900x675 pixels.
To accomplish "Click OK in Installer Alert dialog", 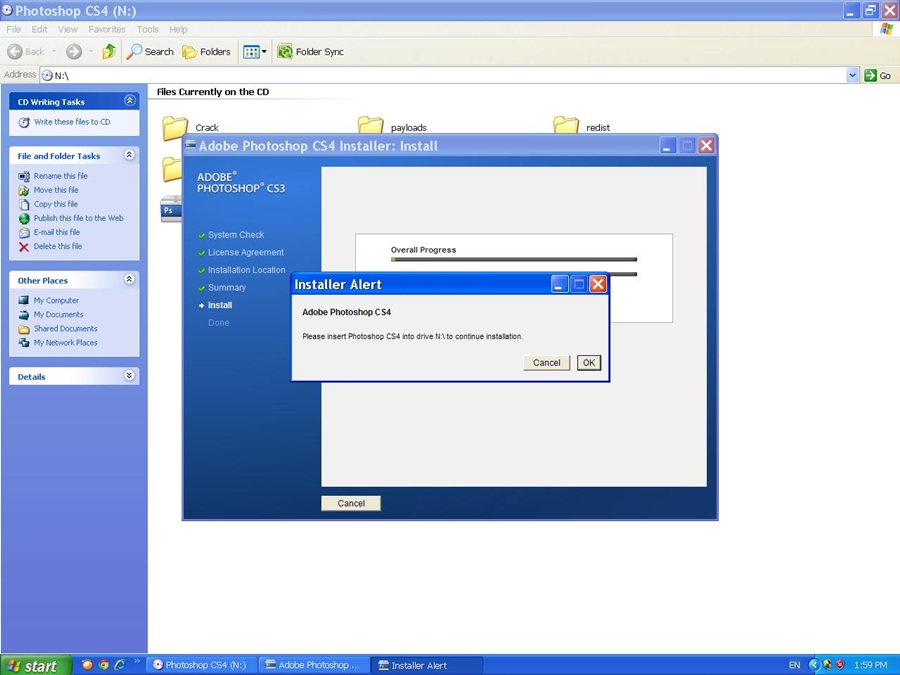I will coord(589,363).
